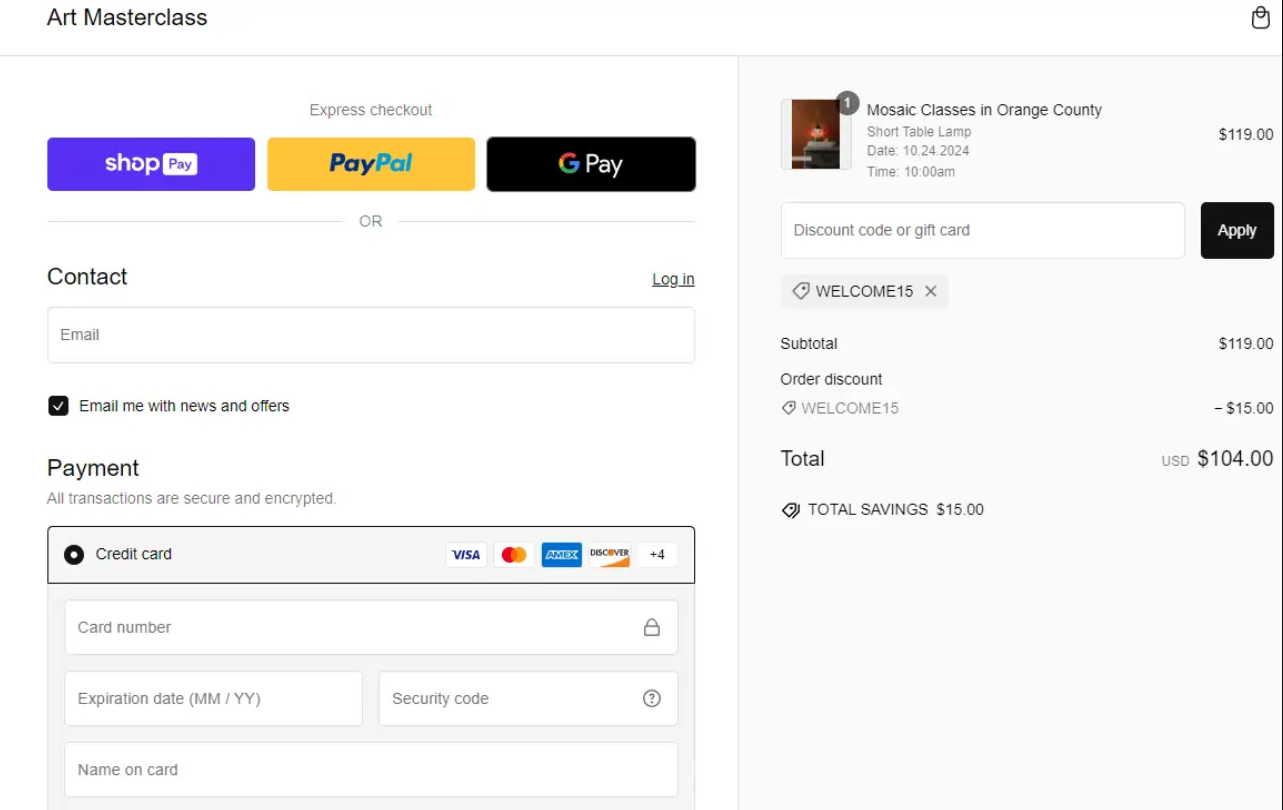
Task: Click the Mosaic lamp product thumbnail
Action: tap(816, 134)
